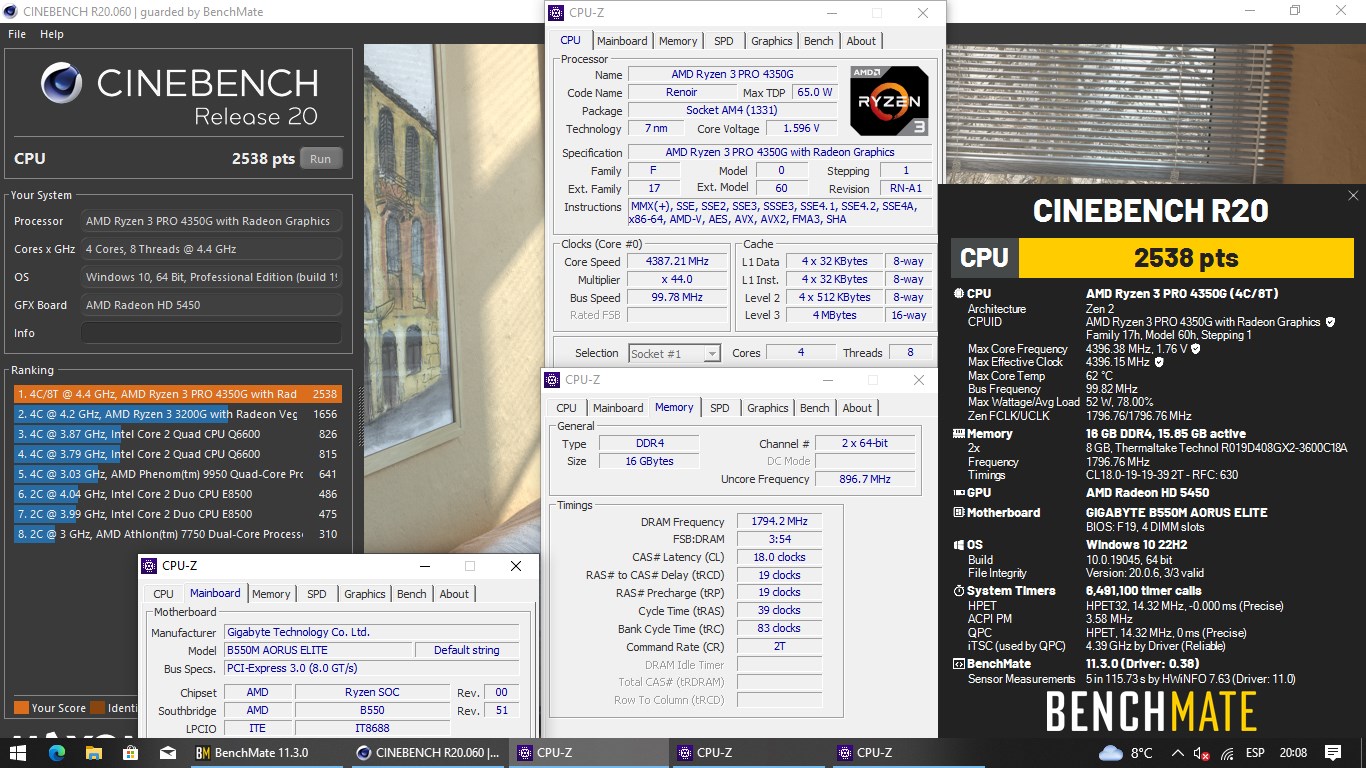Click the shield badge next to Max Core Frequency
Image resolution: width=1366 pixels, height=768 pixels.
(1196, 349)
